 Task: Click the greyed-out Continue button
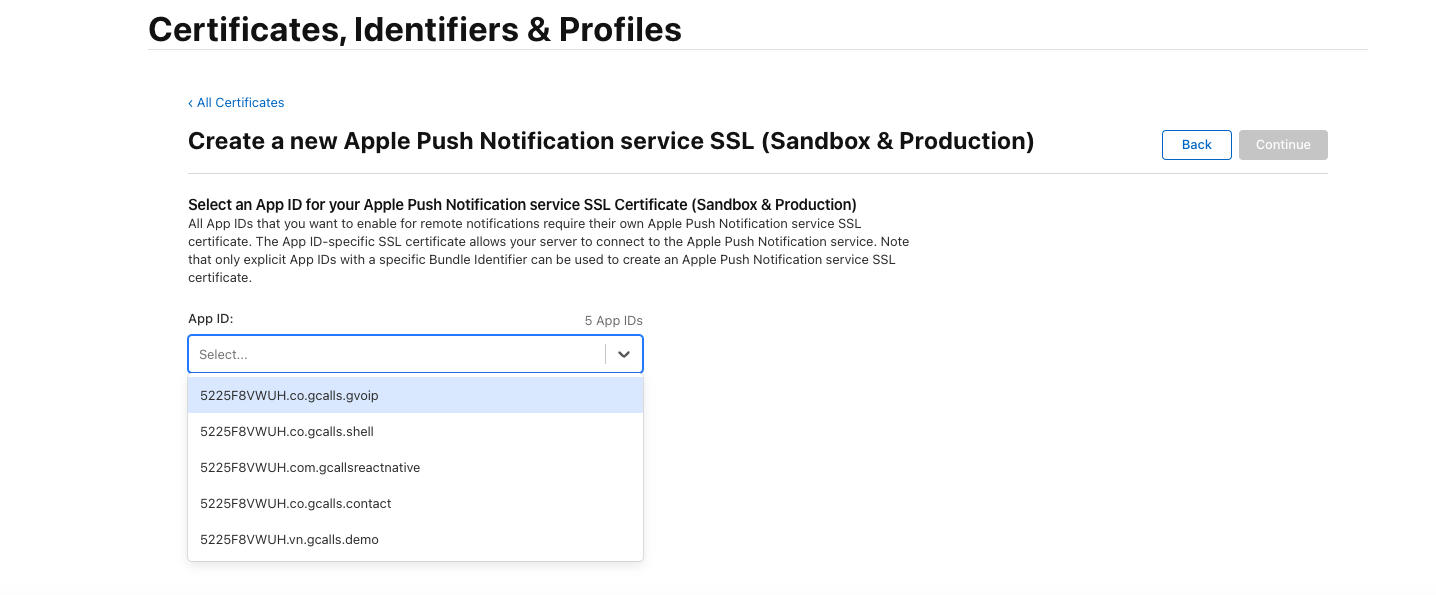coord(1283,145)
